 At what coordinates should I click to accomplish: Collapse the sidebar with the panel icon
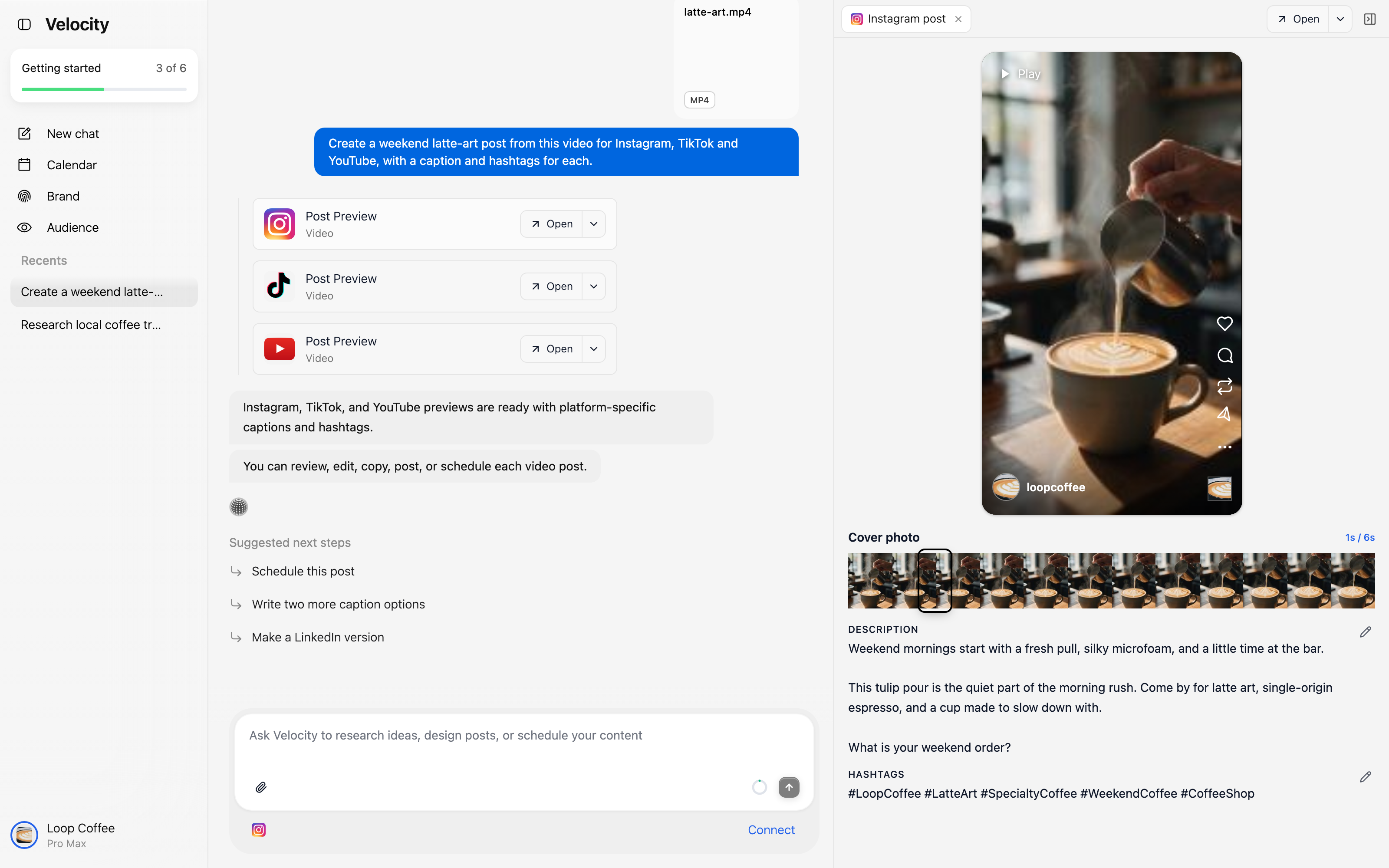[x=24, y=24]
